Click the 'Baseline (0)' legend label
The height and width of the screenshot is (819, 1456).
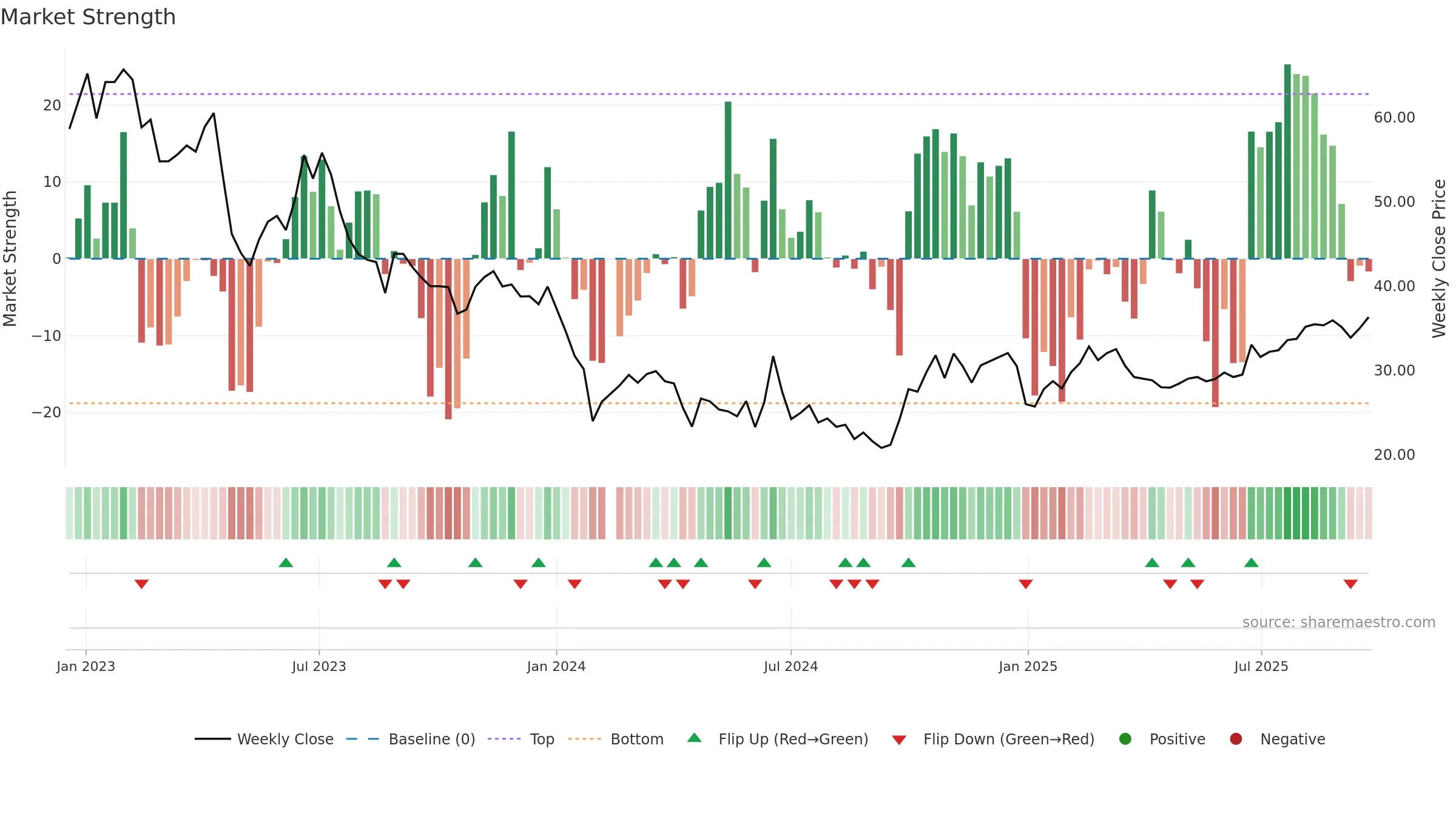(x=432, y=739)
